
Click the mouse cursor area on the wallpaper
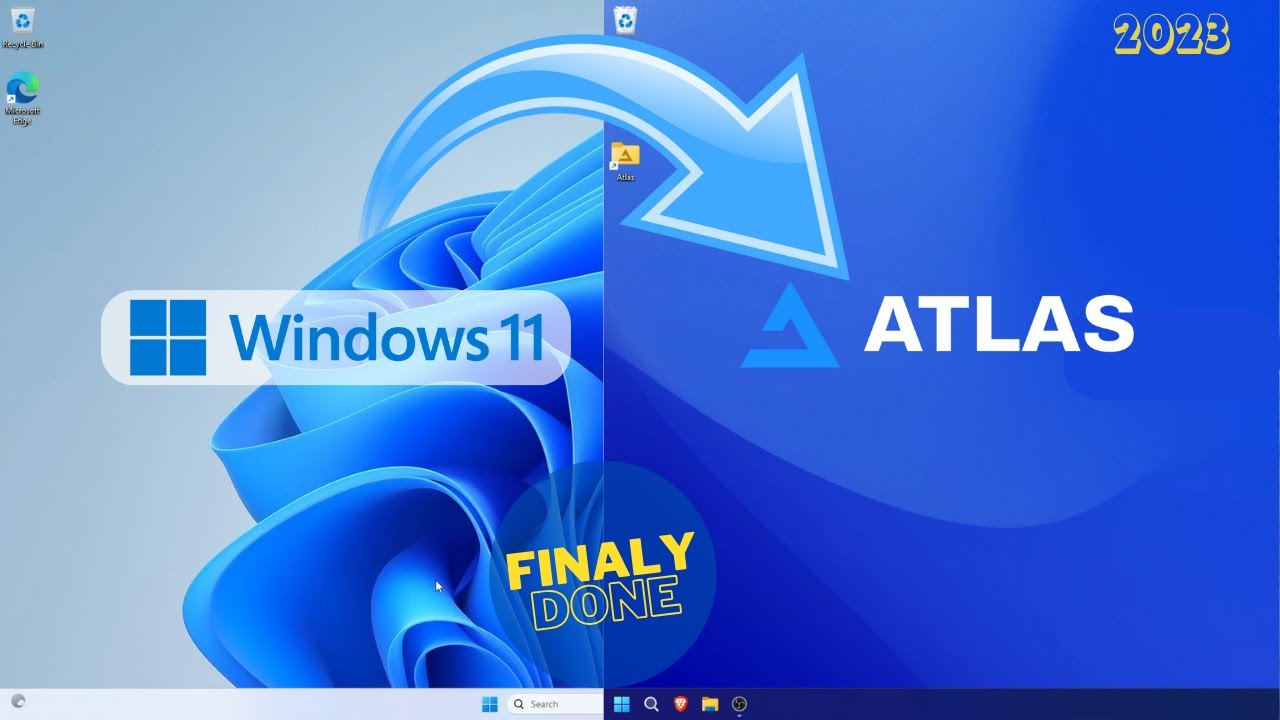(x=437, y=588)
